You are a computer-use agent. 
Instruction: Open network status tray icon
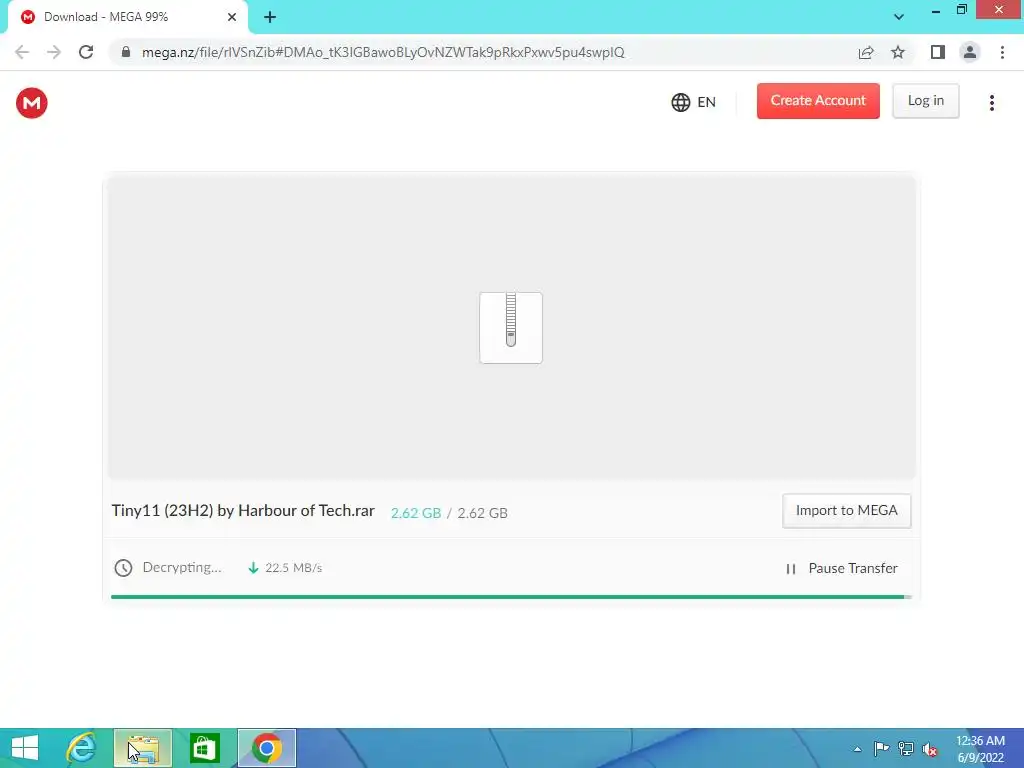906,749
